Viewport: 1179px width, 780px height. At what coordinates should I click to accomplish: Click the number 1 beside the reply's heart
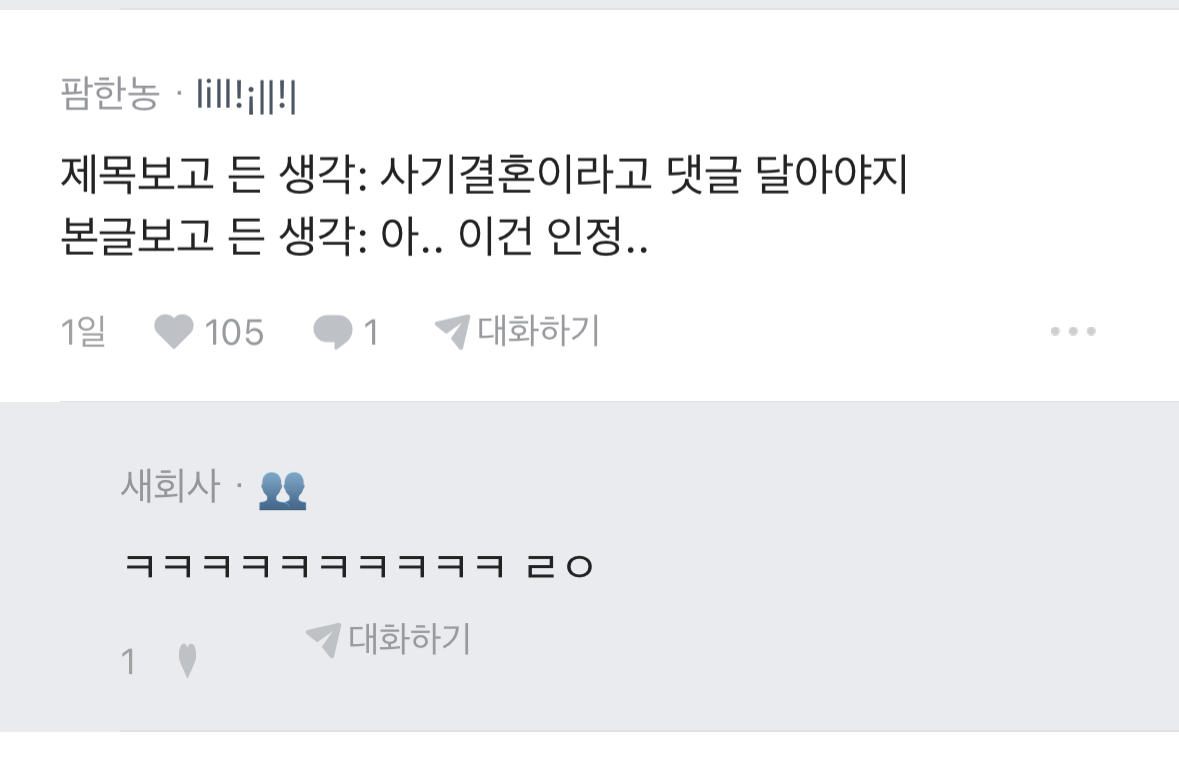pos(129,662)
